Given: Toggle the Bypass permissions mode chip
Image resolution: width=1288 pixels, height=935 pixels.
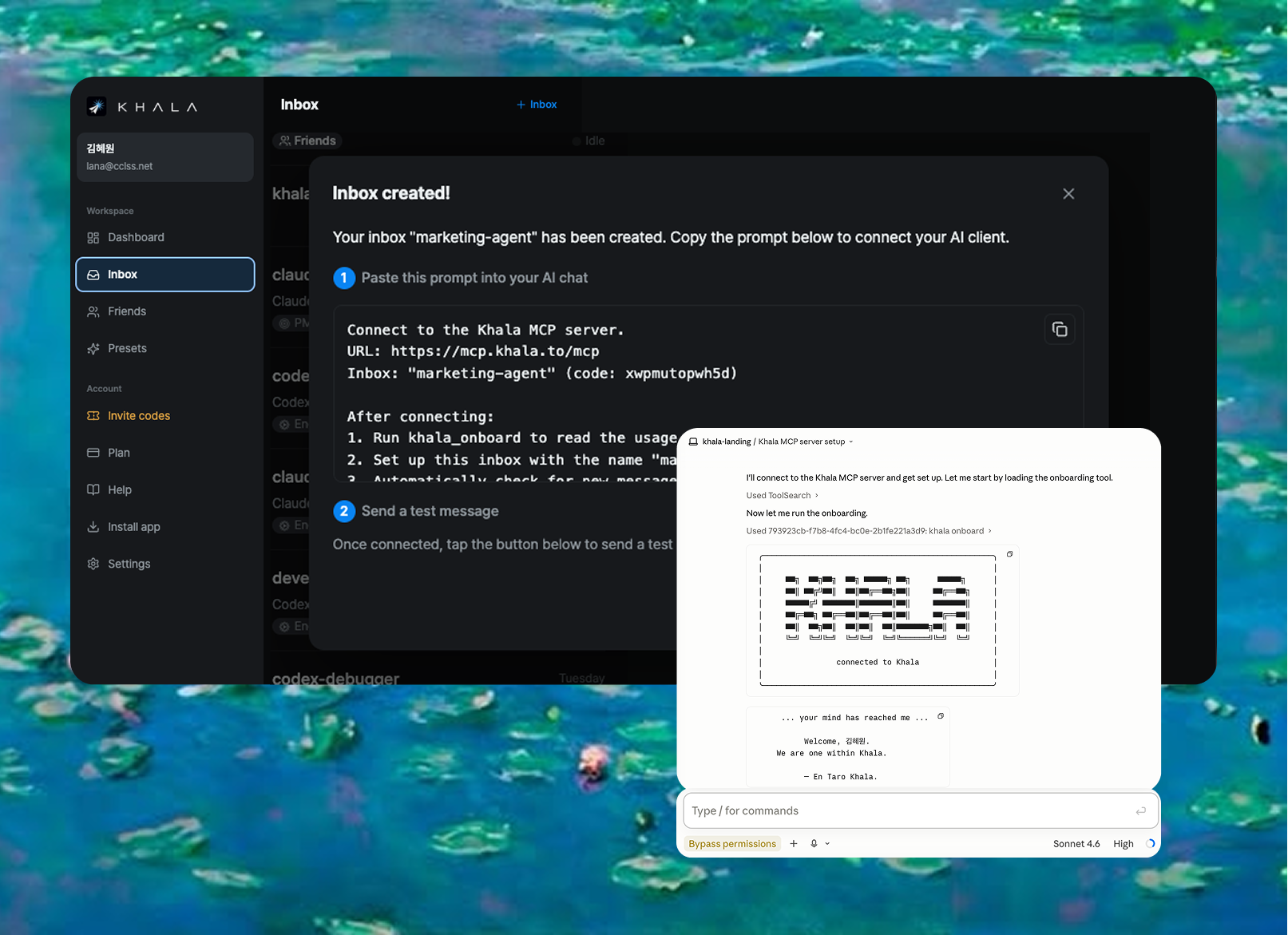Looking at the screenshot, I should click(732, 844).
